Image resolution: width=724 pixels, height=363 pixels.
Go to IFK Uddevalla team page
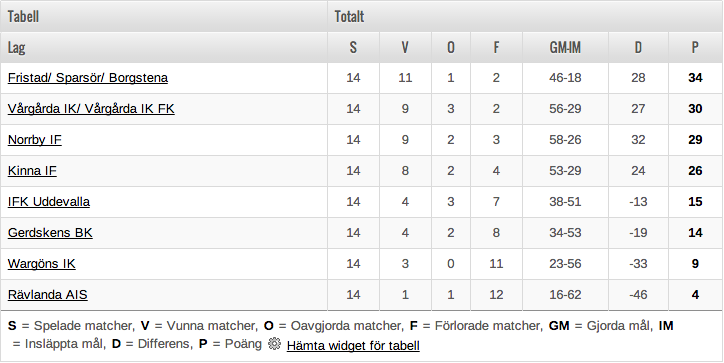(x=48, y=202)
